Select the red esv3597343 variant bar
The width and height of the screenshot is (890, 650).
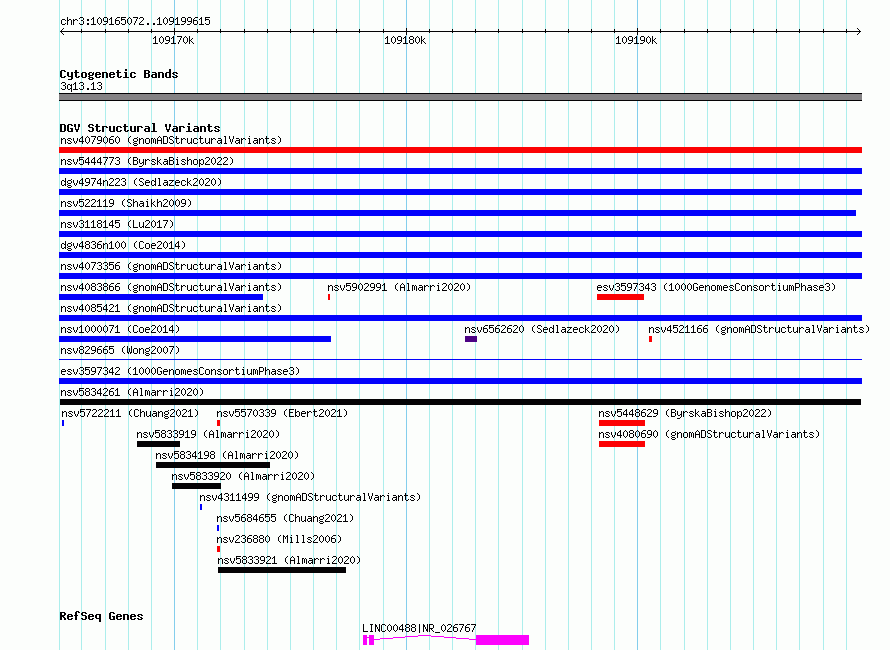coord(620,297)
